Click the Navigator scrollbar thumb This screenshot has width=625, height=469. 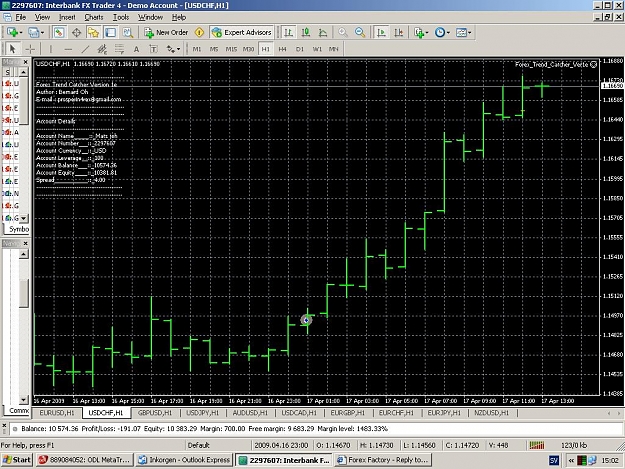point(24,293)
